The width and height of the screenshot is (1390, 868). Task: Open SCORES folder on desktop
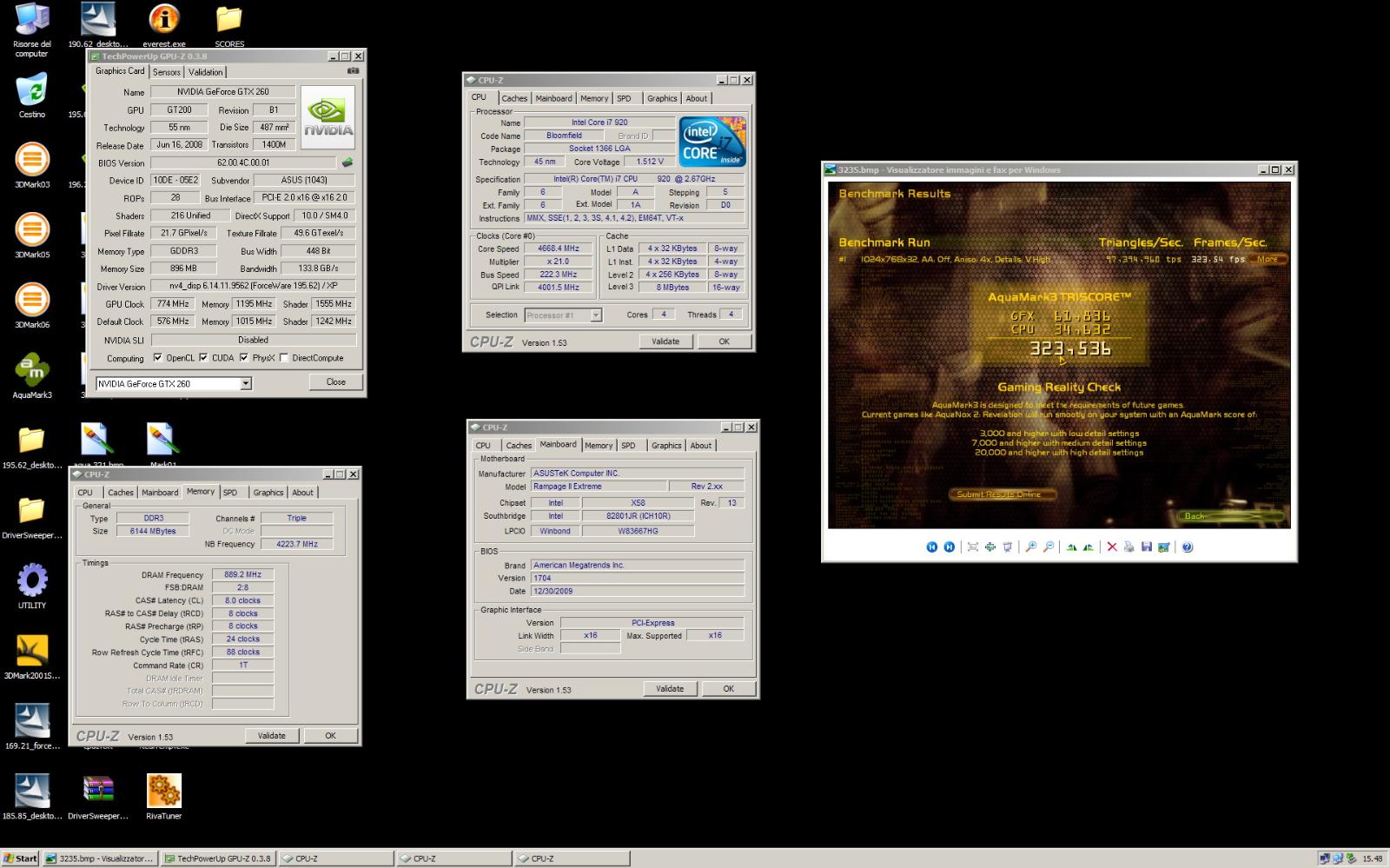click(228, 25)
